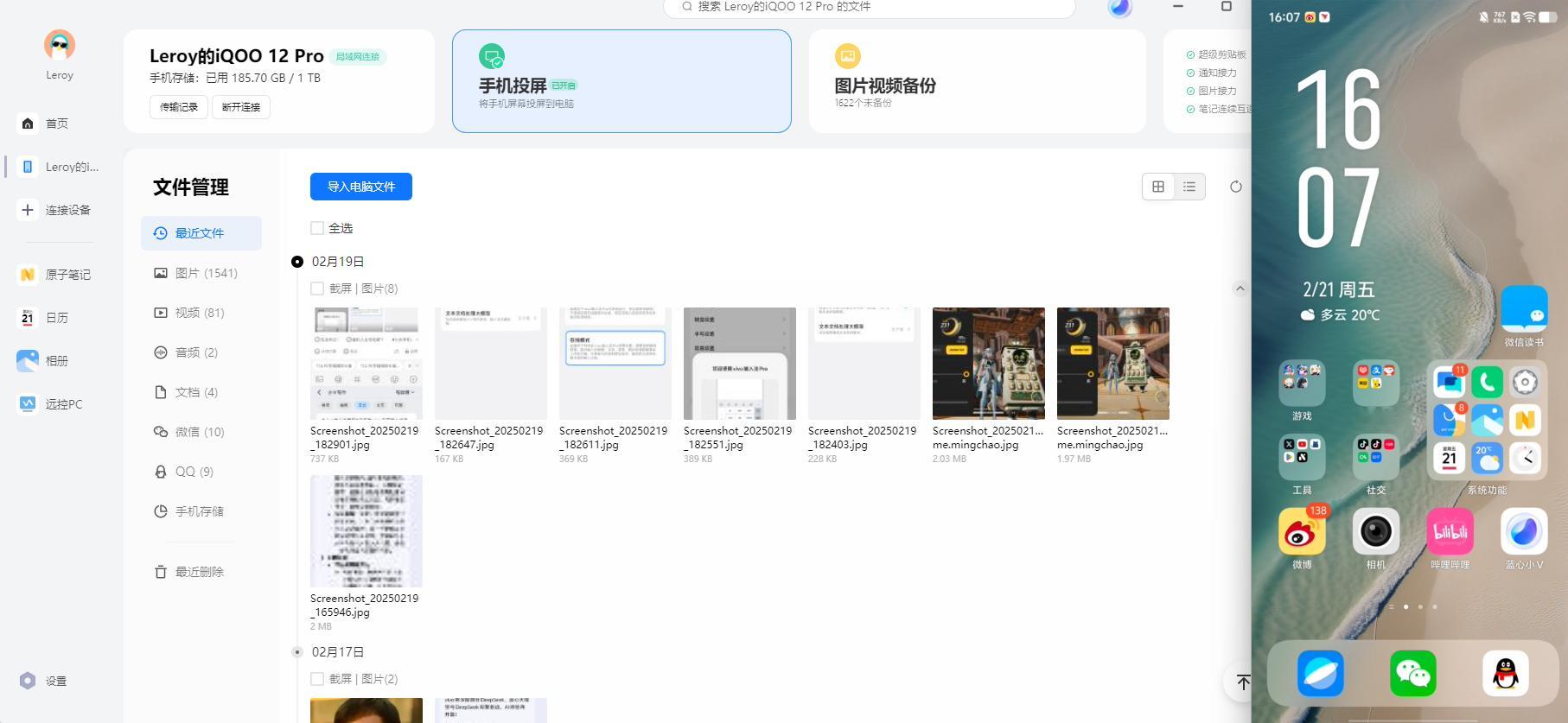Open thumbnail Screenshot_20250219_165946.jpg

tap(367, 531)
